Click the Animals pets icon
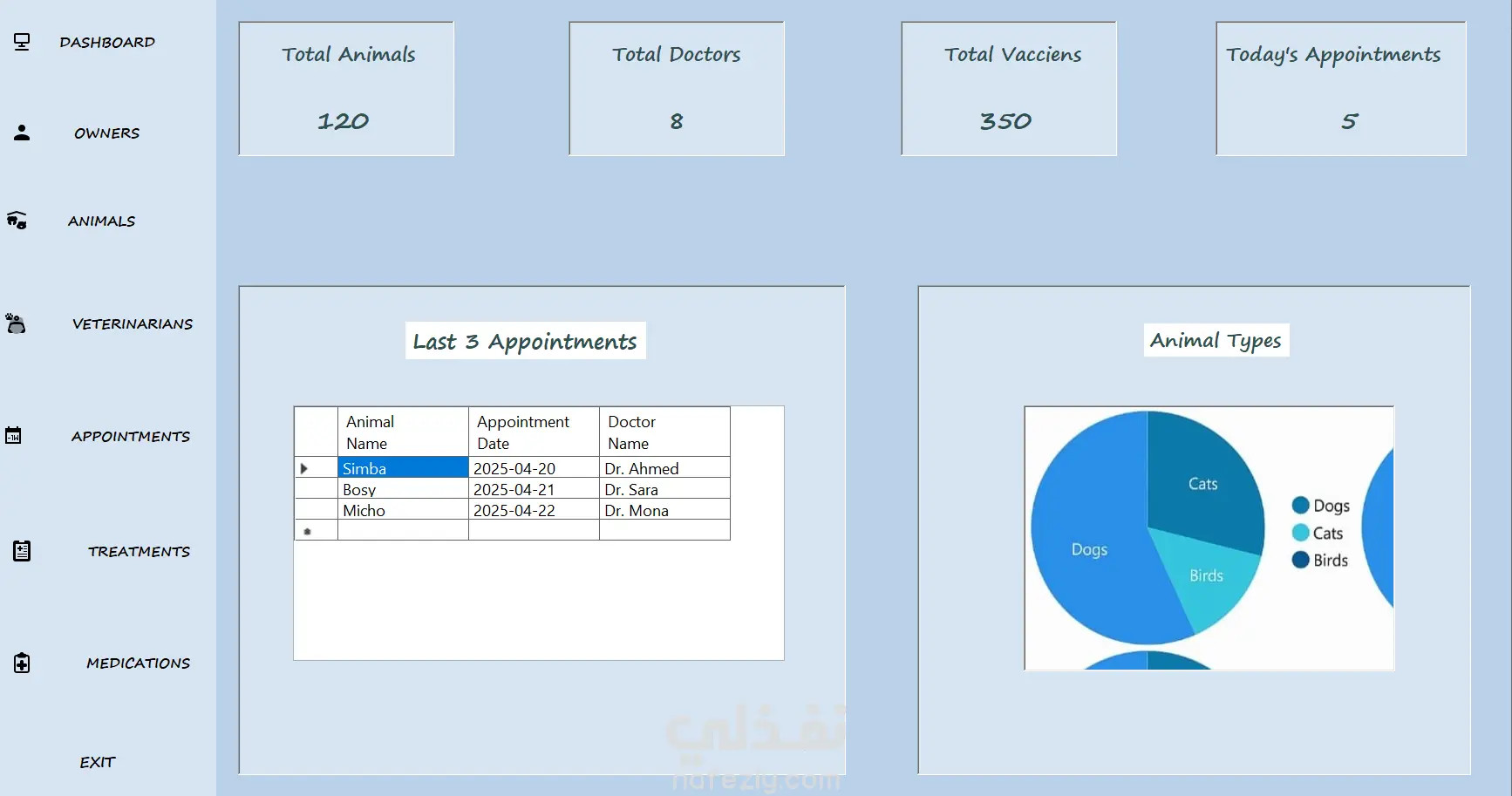Viewport: 1512px width, 796px height. click(17, 221)
